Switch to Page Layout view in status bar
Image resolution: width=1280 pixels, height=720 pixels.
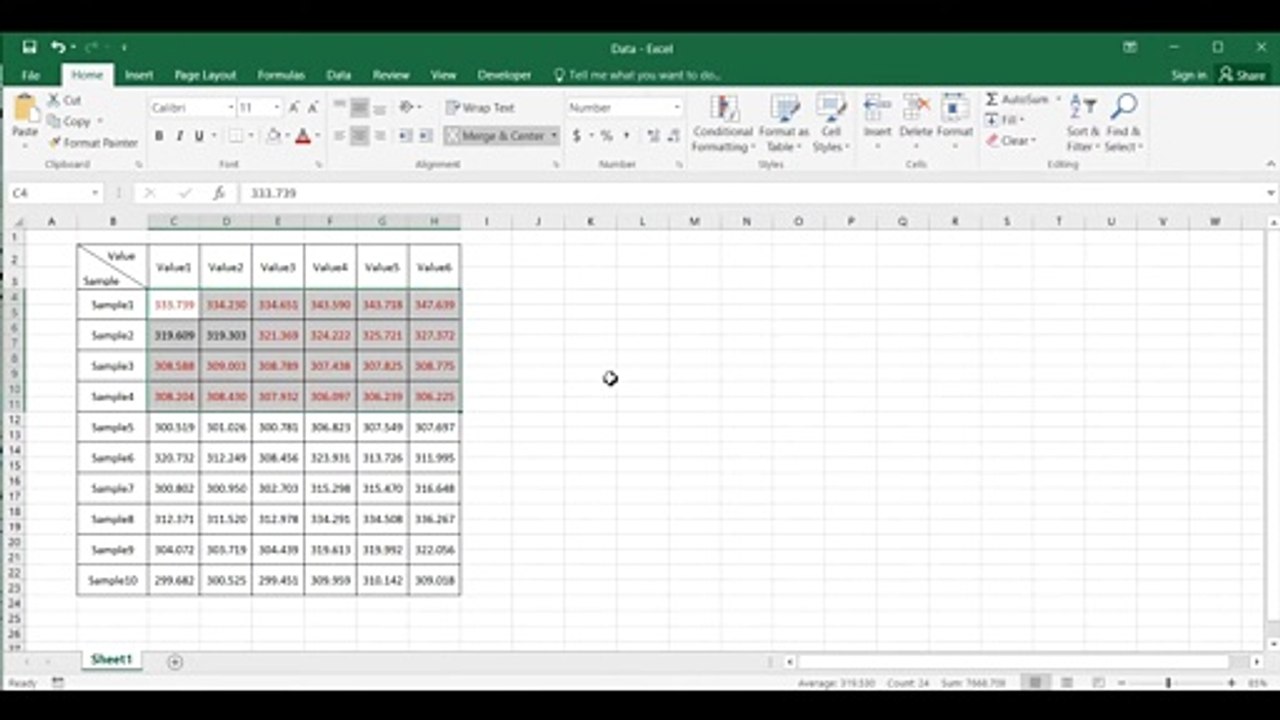(1067, 682)
